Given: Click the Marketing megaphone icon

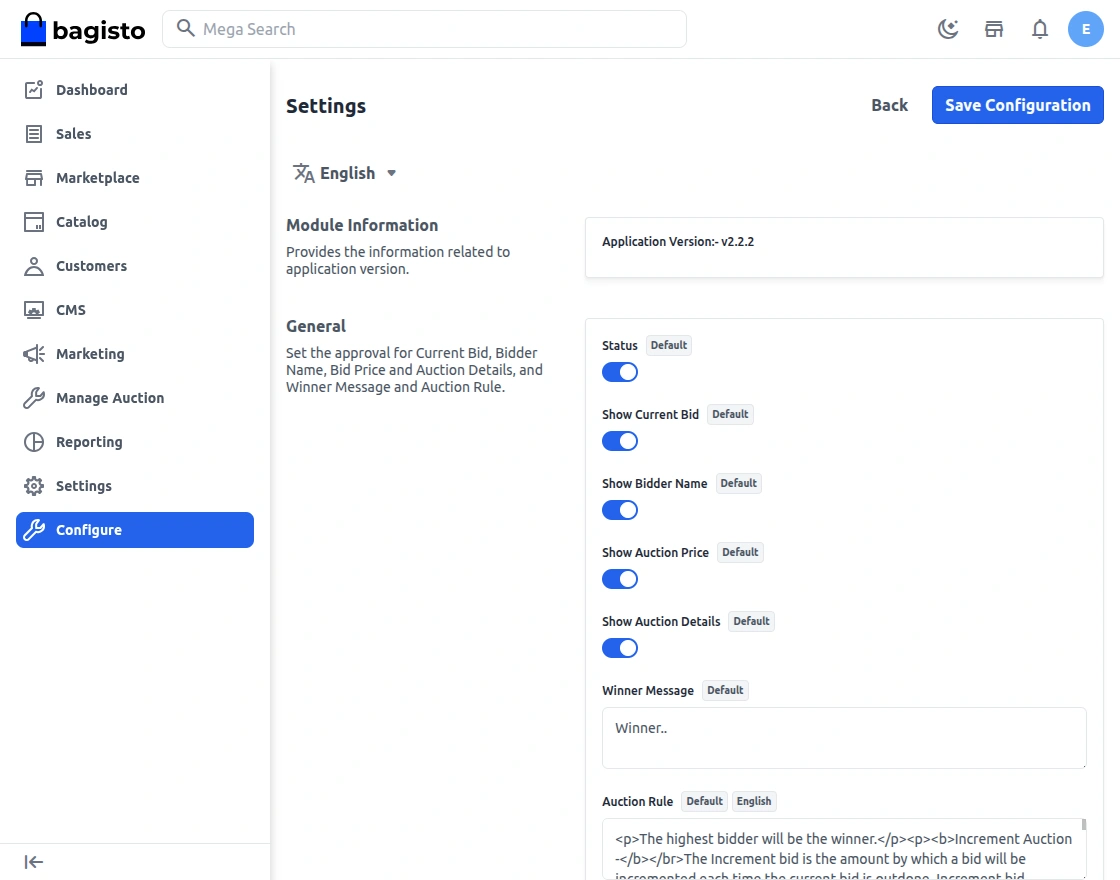Looking at the screenshot, I should [x=34, y=354].
